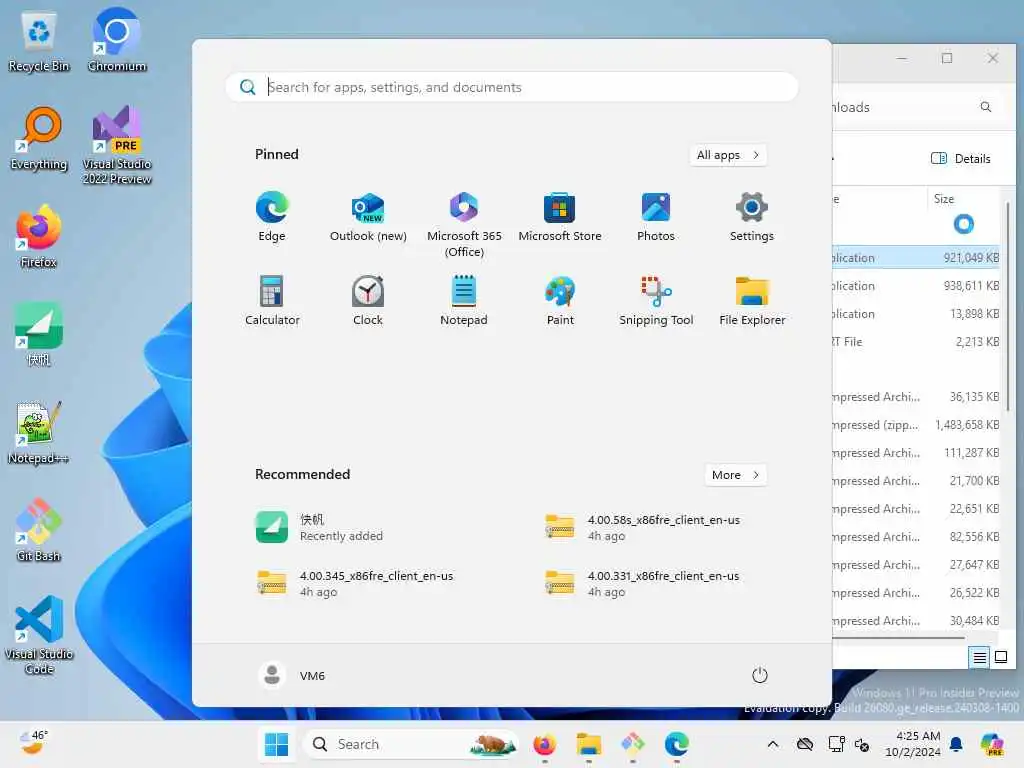Select Firefox desktop shortcut
The image size is (1024, 768).
click(x=39, y=236)
